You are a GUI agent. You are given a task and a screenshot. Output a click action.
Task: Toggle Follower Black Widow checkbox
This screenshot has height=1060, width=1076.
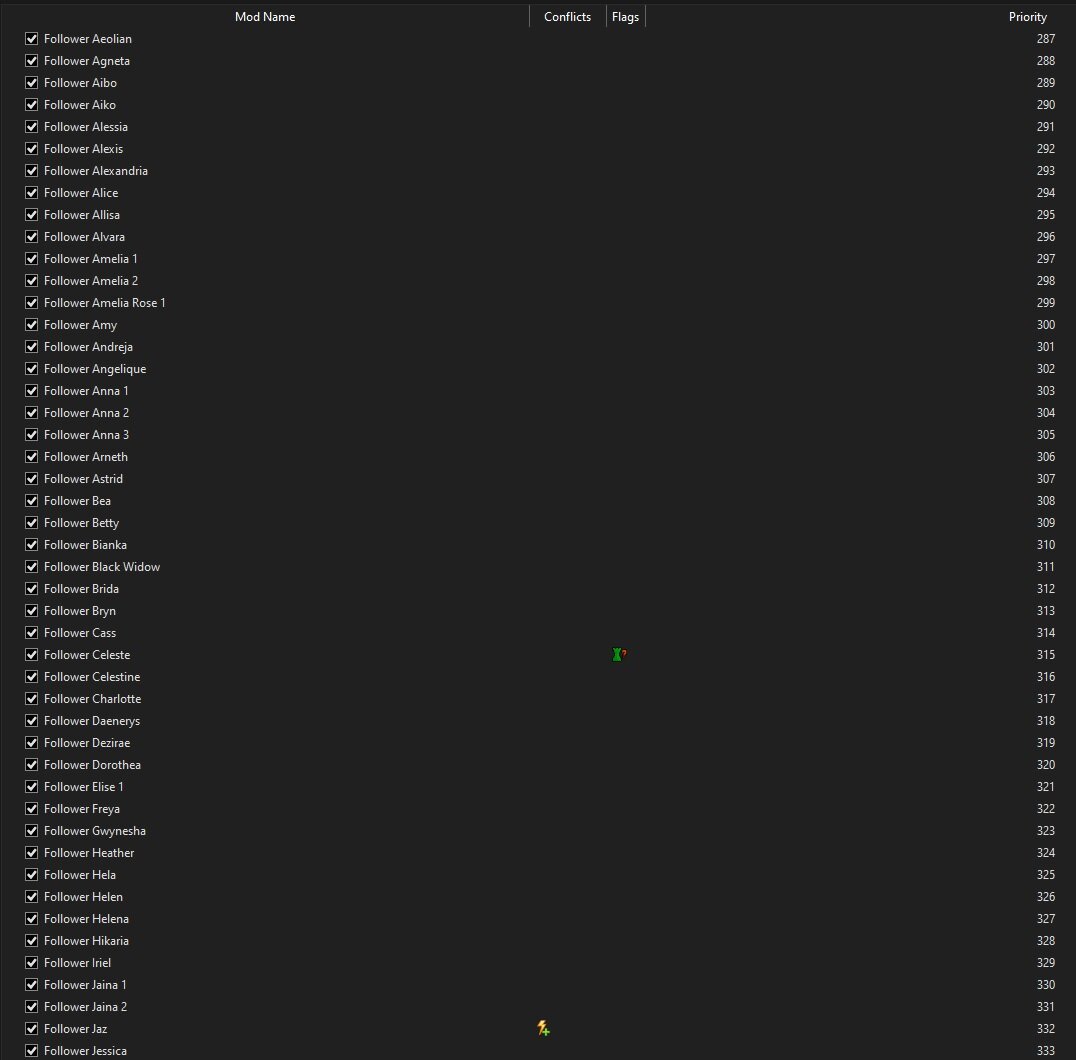(x=32, y=567)
